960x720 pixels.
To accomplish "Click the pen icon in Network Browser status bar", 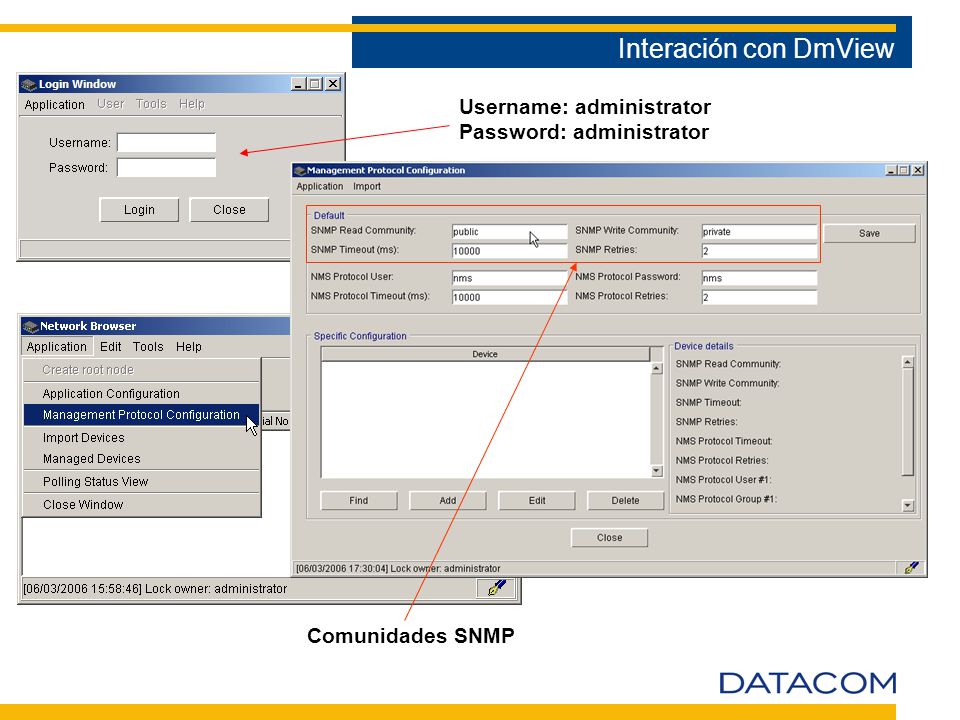I will coord(497,588).
